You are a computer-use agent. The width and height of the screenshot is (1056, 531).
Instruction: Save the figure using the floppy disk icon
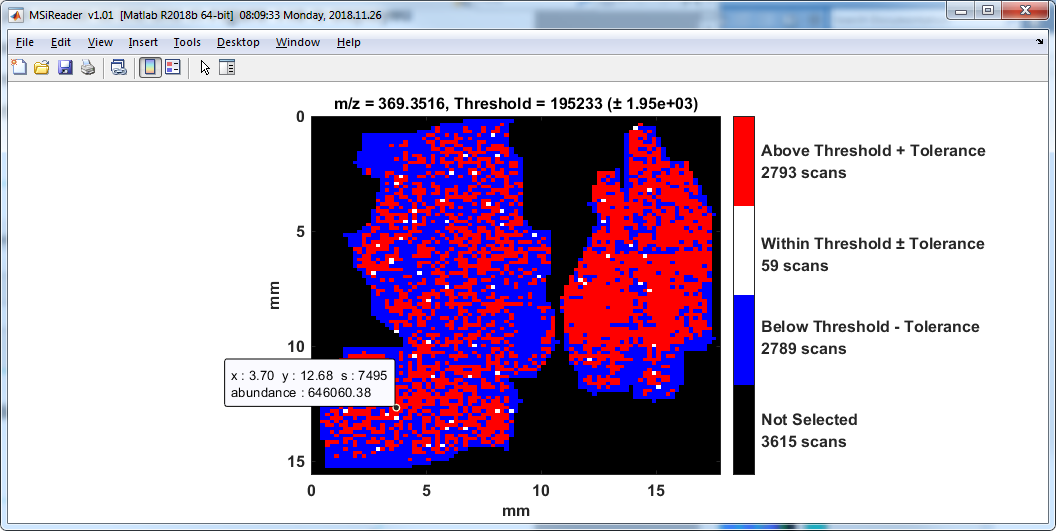click(65, 68)
